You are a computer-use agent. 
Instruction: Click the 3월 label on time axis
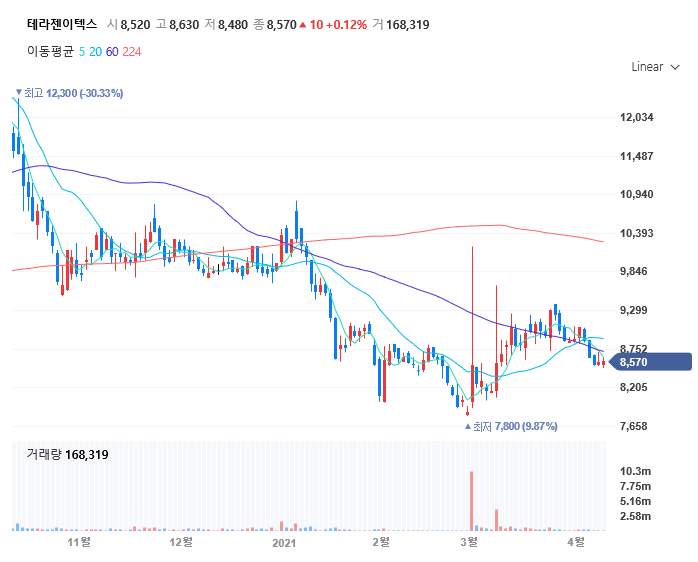tap(468, 542)
